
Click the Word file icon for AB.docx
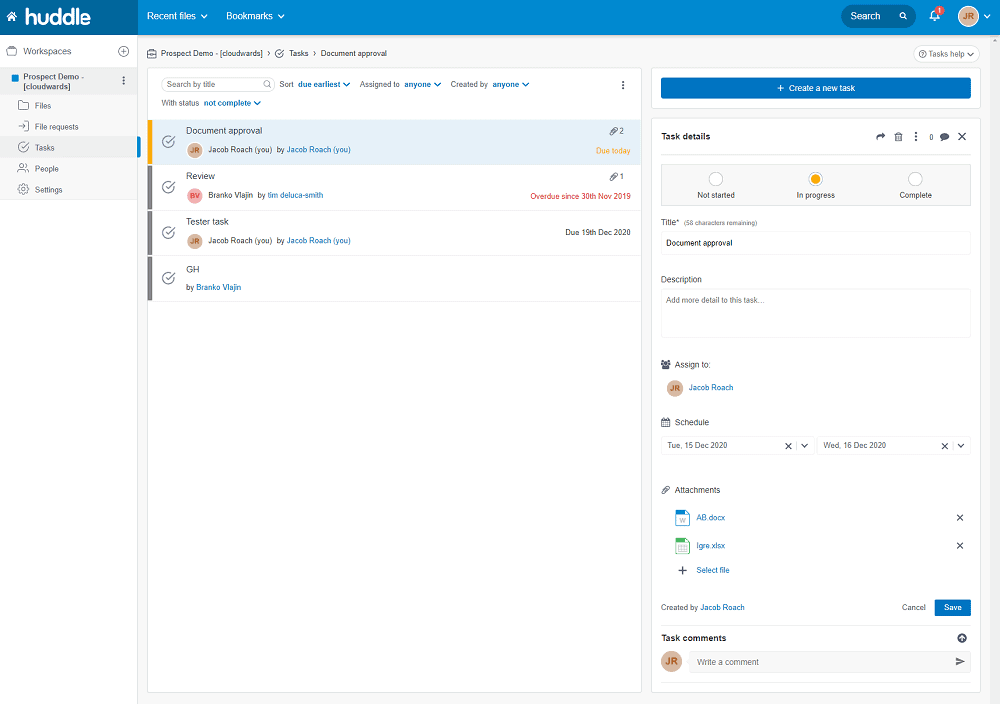(x=682, y=518)
